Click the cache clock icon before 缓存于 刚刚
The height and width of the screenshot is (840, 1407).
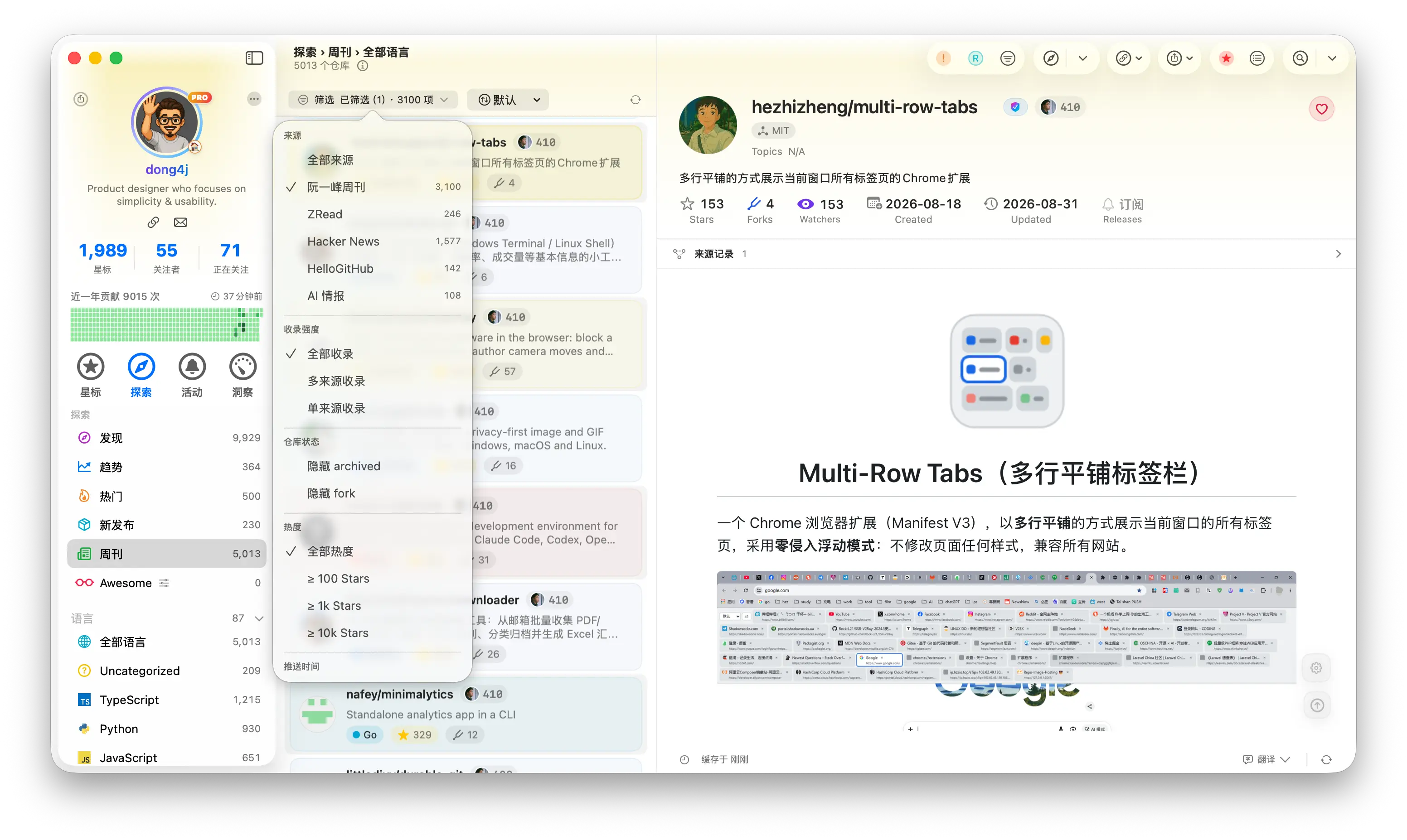pos(684,760)
